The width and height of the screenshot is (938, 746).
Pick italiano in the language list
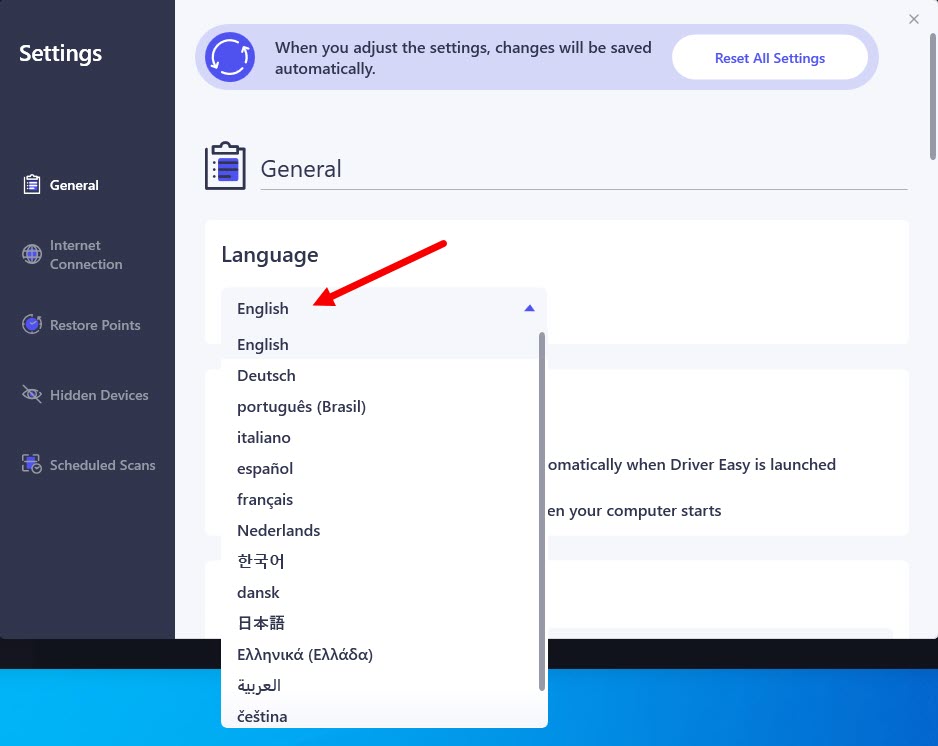click(x=264, y=438)
